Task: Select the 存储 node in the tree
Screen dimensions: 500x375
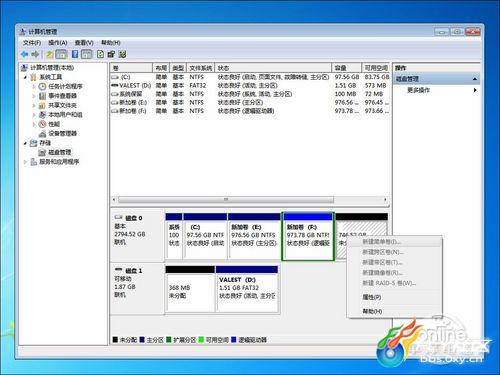Action: click(x=45, y=143)
